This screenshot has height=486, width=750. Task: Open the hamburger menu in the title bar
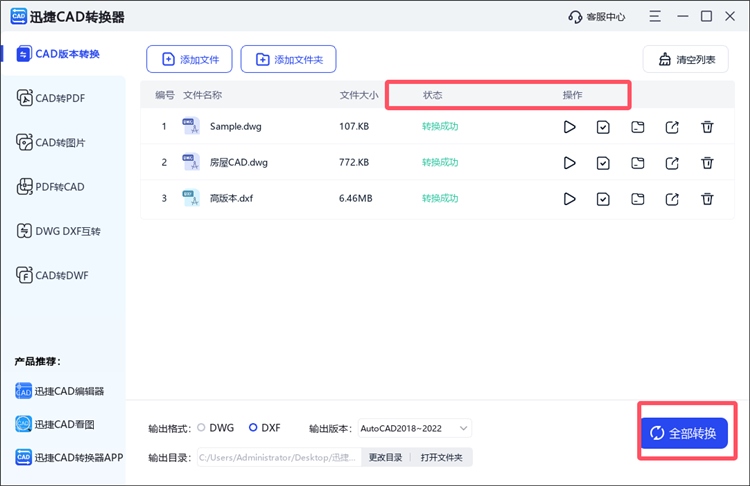[x=655, y=17]
